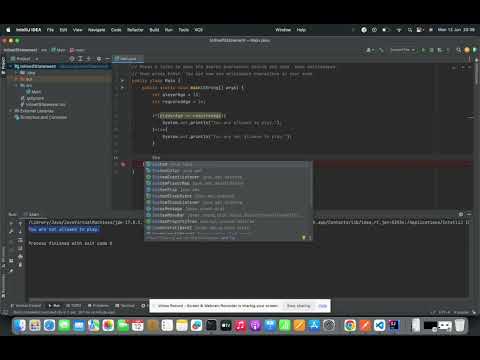
Task: Collapse the src folder
Action: coord(16,85)
